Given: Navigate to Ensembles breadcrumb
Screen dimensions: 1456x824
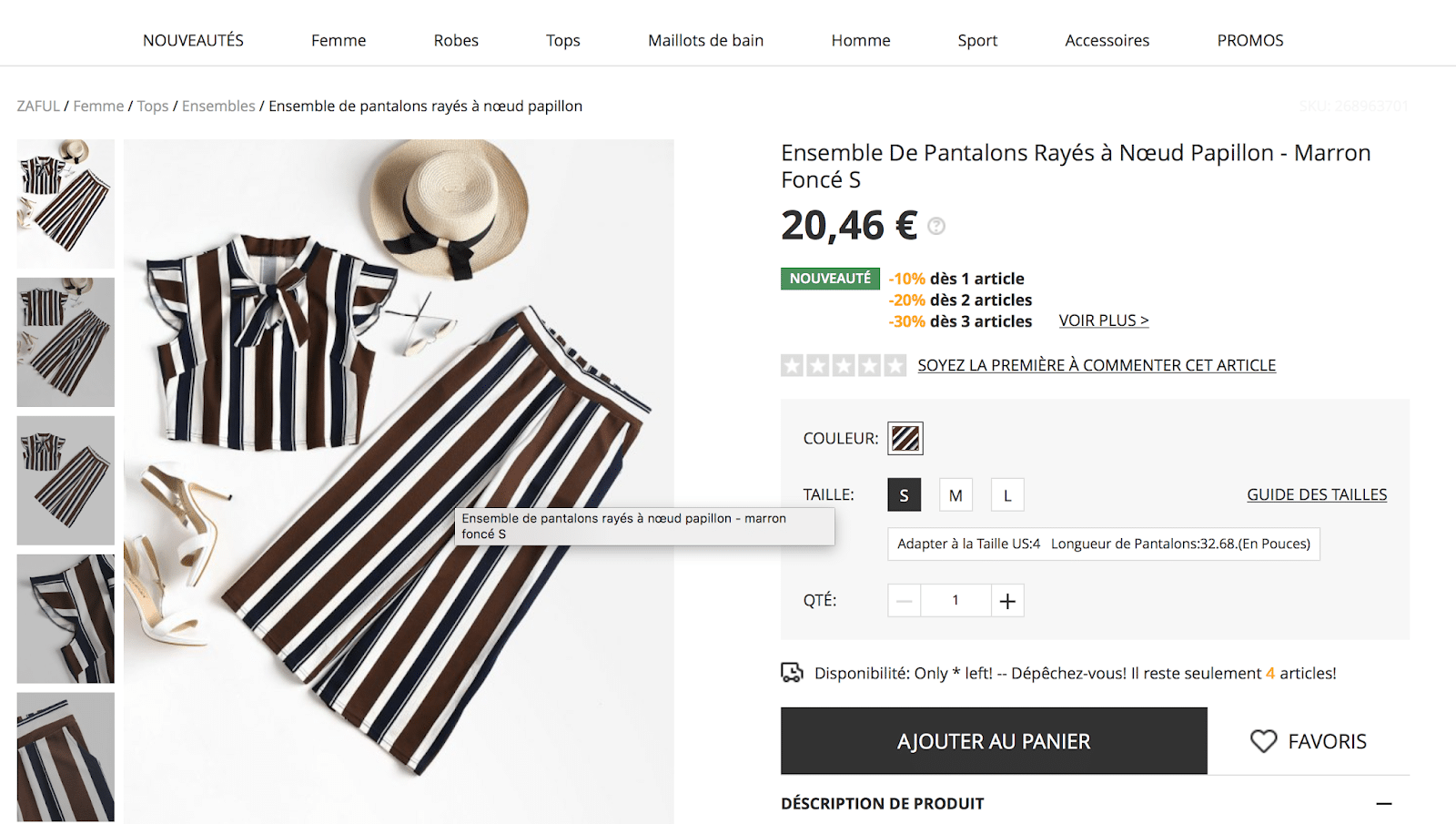Looking at the screenshot, I should pyautogui.click(x=218, y=106).
